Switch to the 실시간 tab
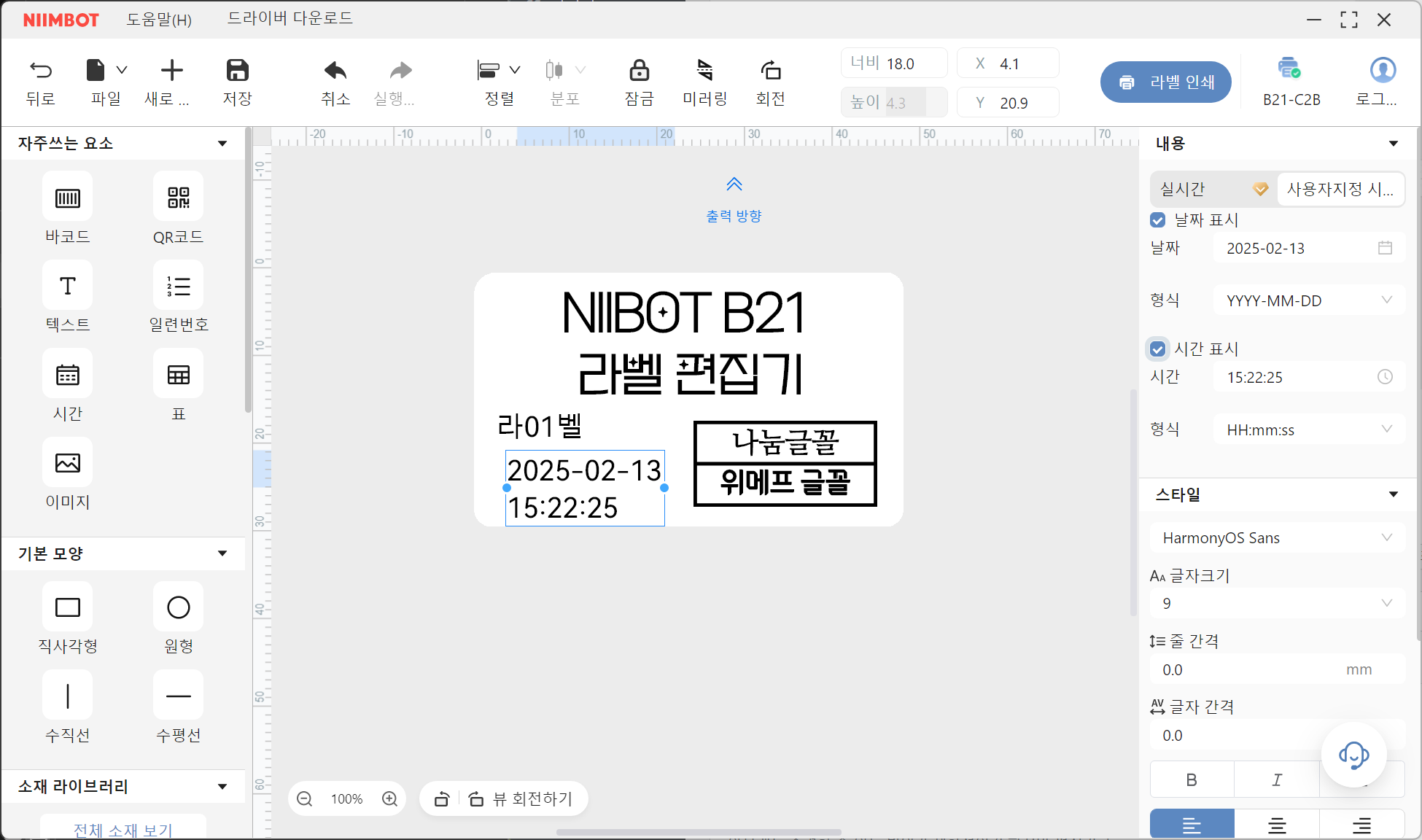 point(1212,189)
